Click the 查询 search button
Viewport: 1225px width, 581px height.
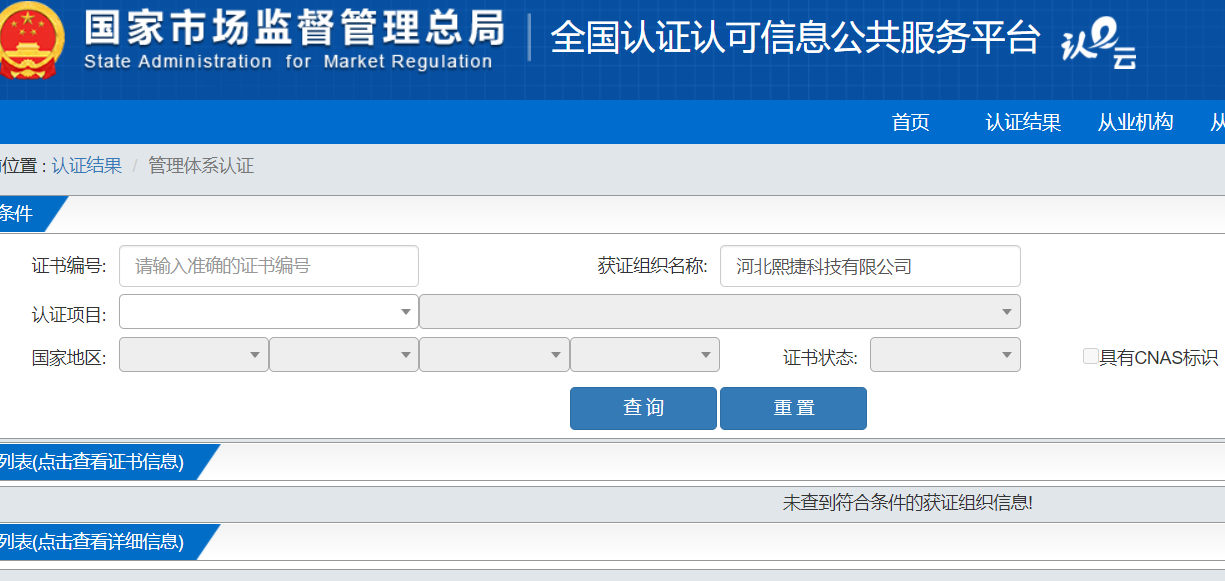[x=643, y=408]
